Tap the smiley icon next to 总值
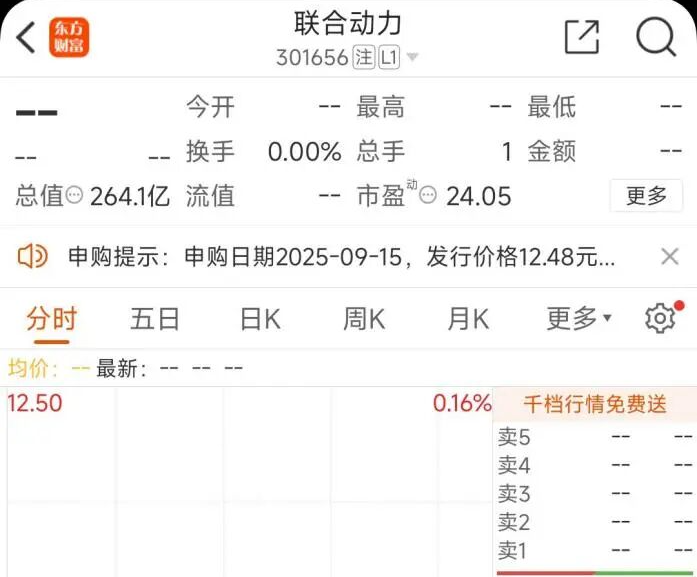This screenshot has height=577, width=697. [x=75, y=196]
